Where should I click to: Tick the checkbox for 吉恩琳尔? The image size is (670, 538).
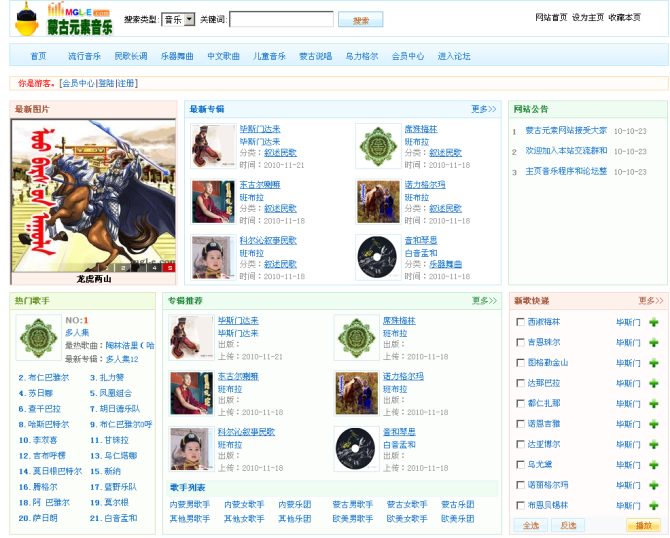(520, 342)
